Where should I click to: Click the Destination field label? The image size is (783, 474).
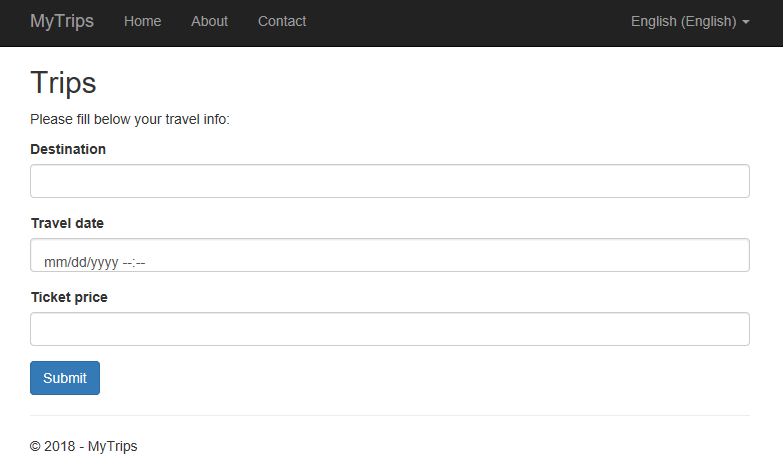(68, 149)
